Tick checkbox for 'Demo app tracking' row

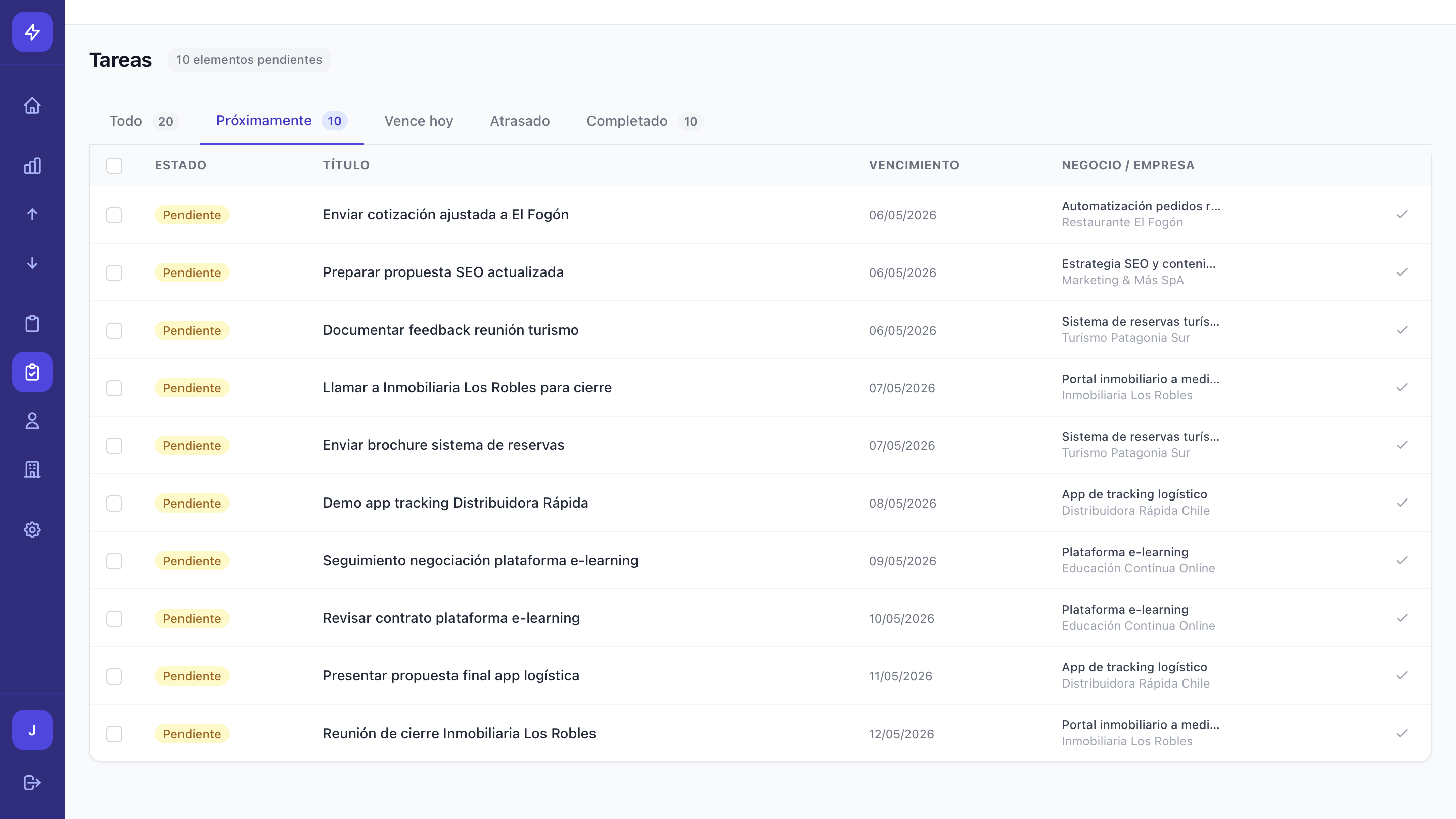click(114, 504)
